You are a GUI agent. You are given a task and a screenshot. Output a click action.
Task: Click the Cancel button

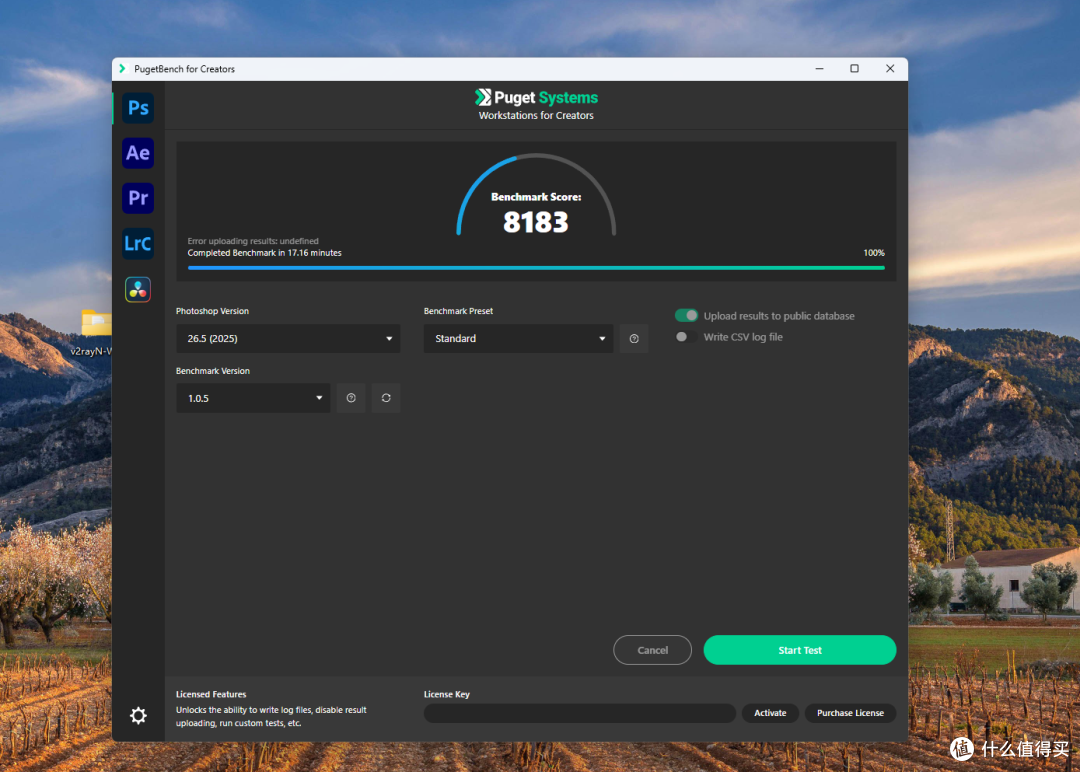coord(652,650)
